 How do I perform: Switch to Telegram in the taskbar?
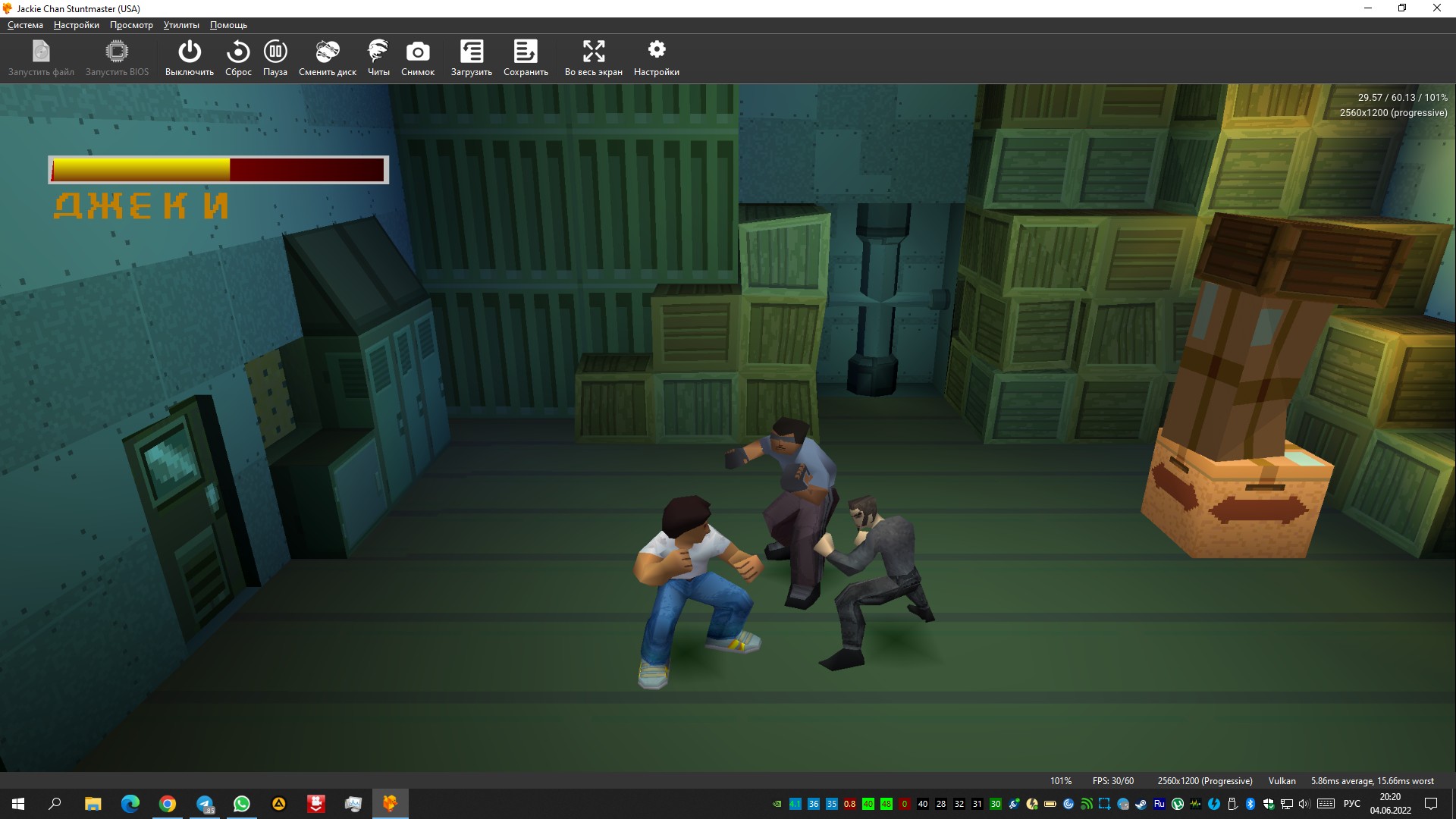[x=205, y=804]
